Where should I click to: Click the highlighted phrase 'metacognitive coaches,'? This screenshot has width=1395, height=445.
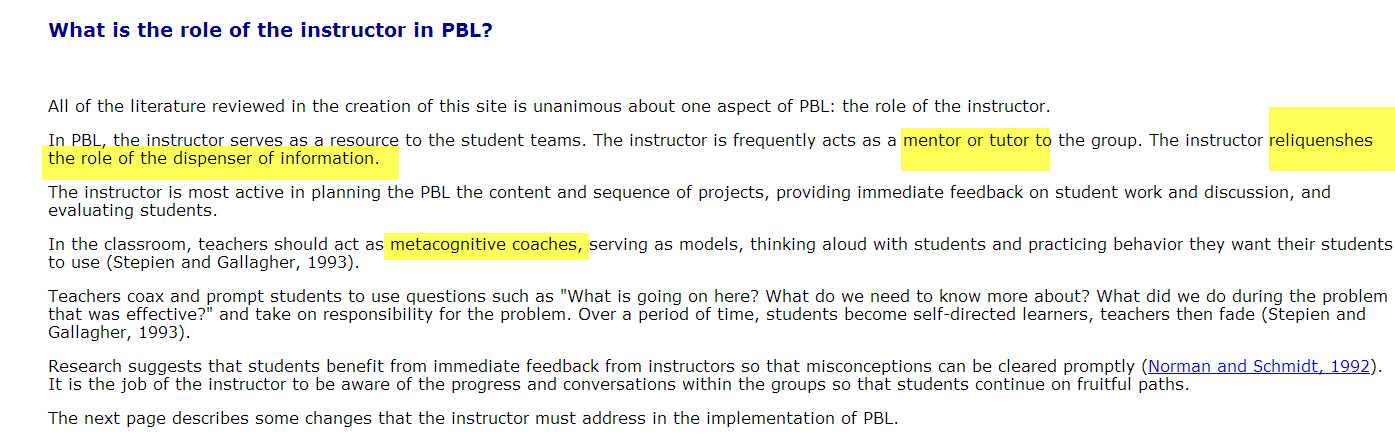pyautogui.click(x=487, y=244)
